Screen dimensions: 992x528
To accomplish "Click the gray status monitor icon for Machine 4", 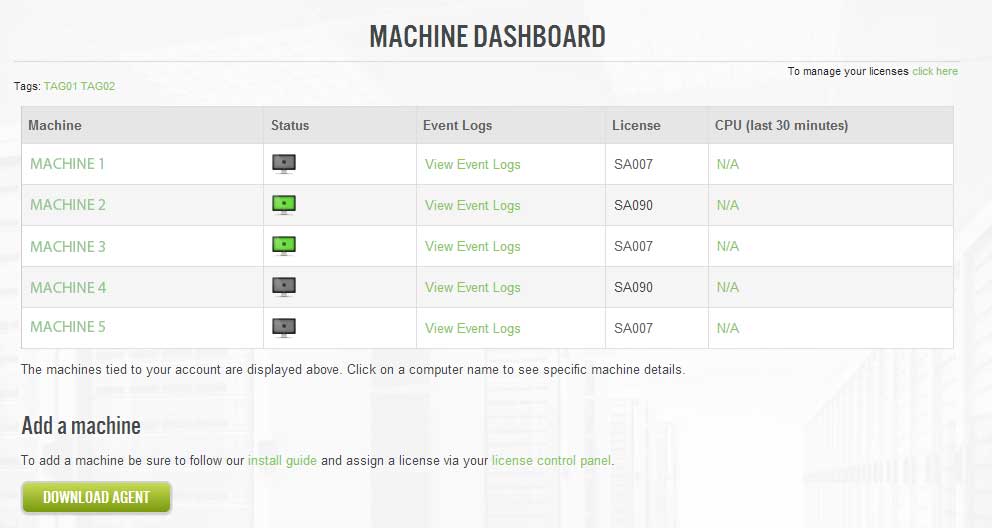I will pos(284,287).
